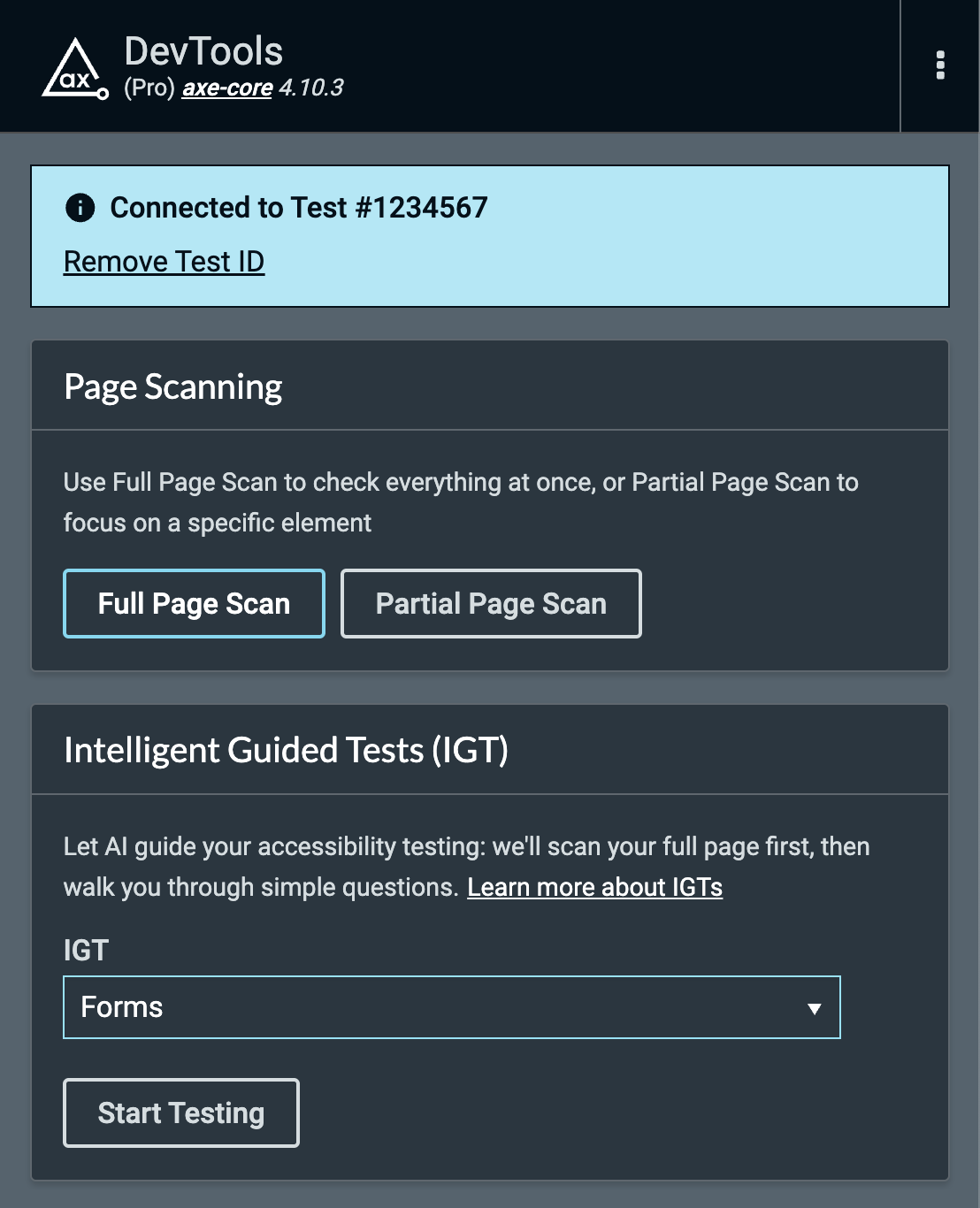Click the Intelligent Guided Tests section header
Screen dimensions: 980x1208
[x=286, y=749]
